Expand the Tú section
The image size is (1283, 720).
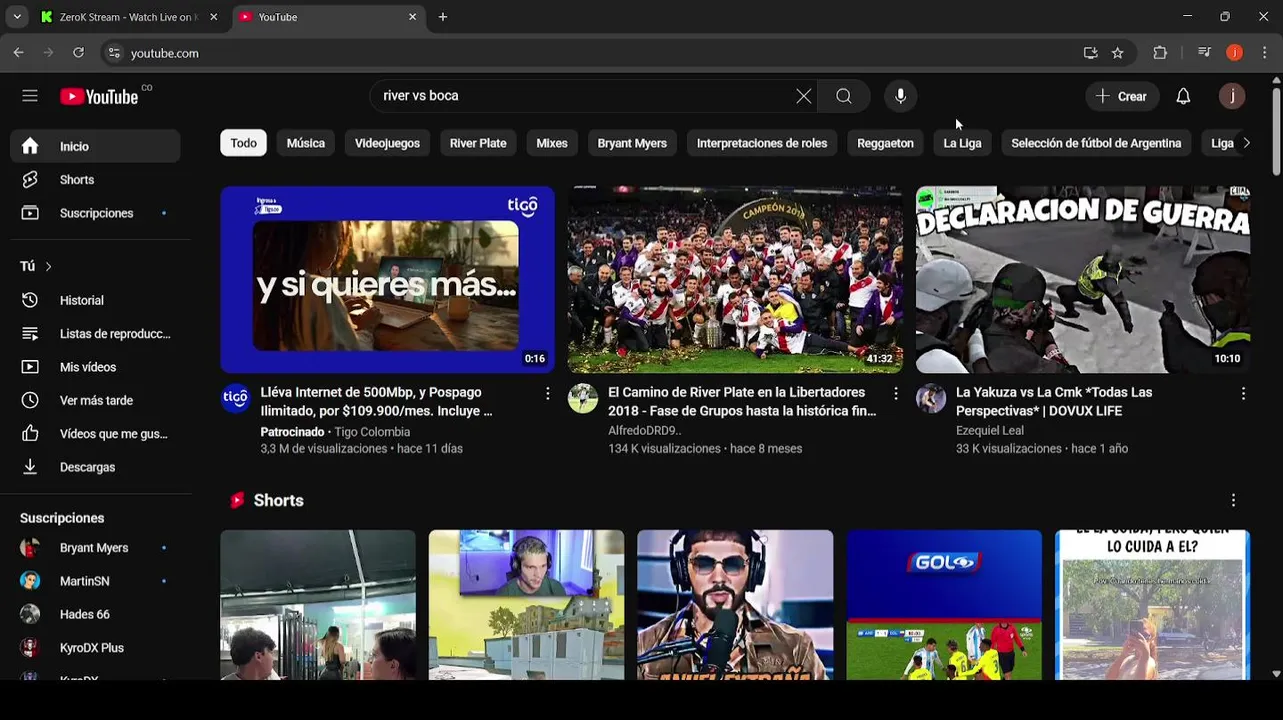coord(36,266)
